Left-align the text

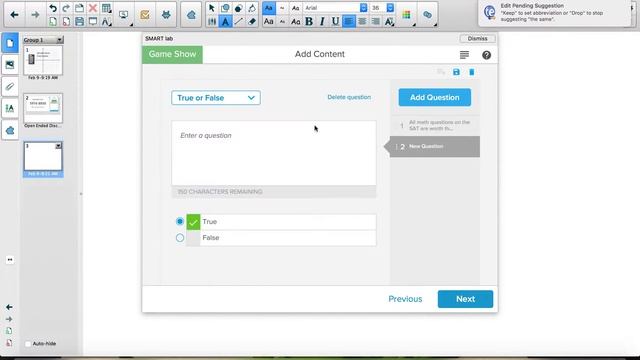pos(349,22)
